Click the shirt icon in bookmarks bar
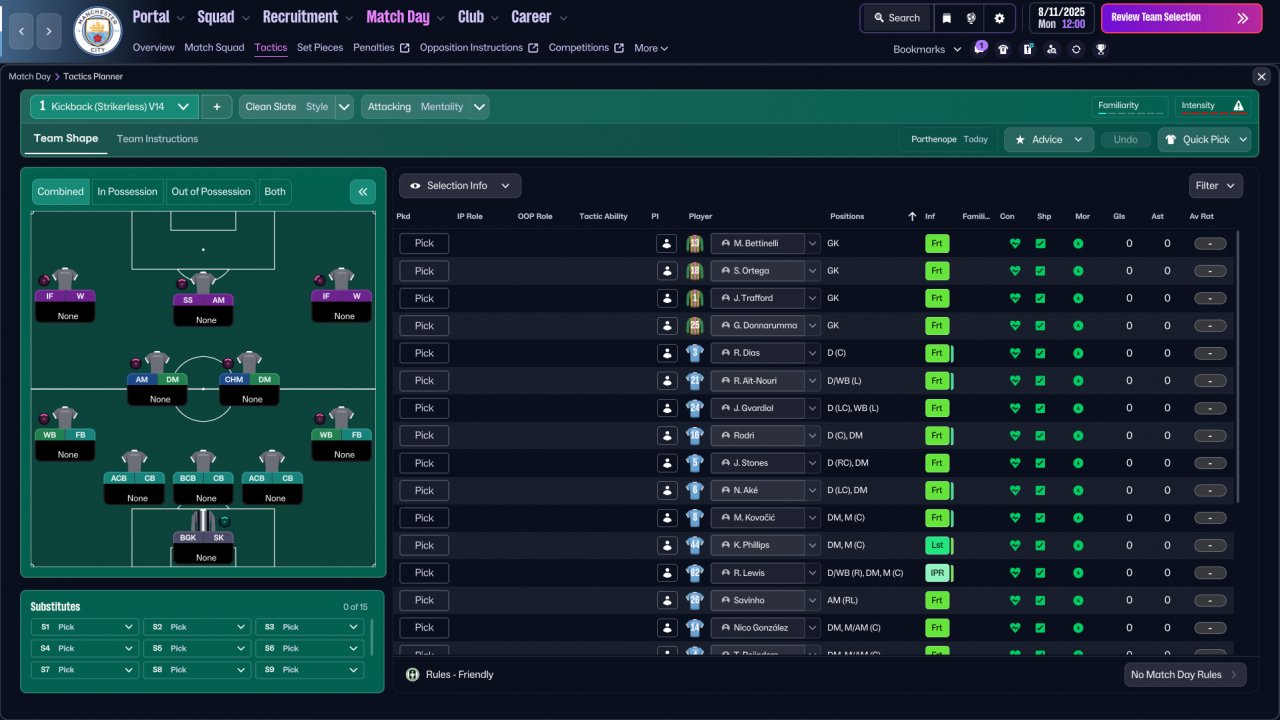Image resolution: width=1280 pixels, height=720 pixels. pyautogui.click(x=1003, y=49)
